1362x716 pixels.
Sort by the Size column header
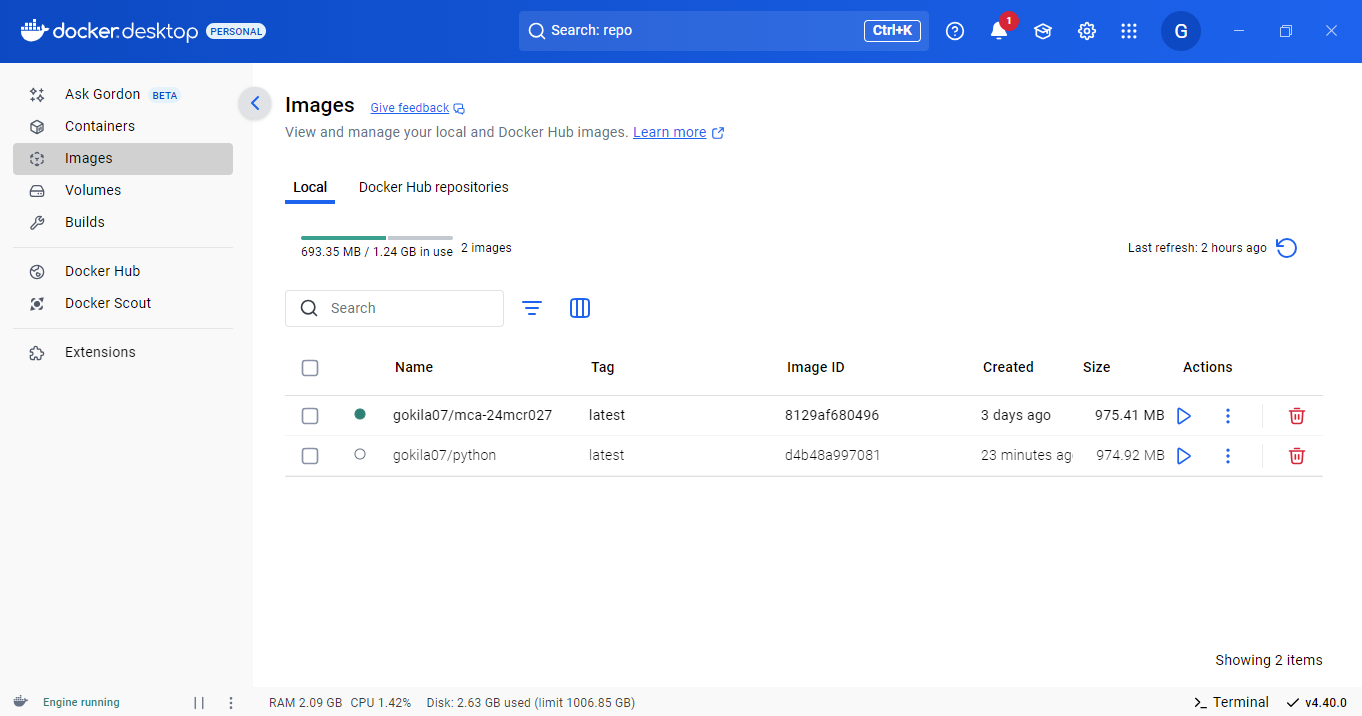click(1096, 367)
